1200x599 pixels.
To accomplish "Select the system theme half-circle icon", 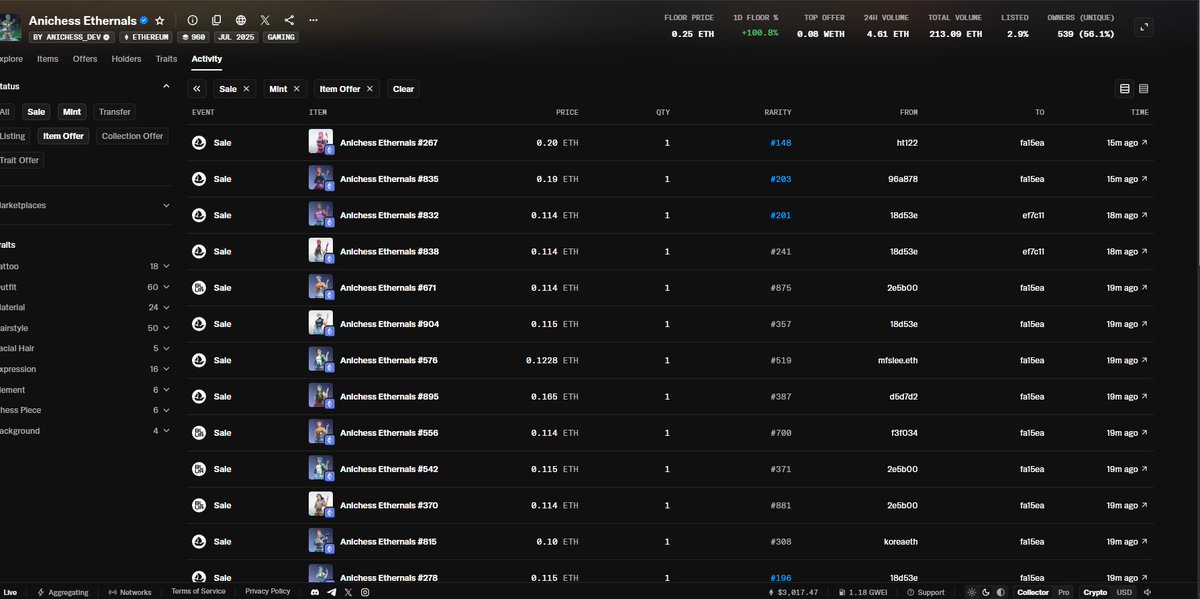I will coord(1001,592).
